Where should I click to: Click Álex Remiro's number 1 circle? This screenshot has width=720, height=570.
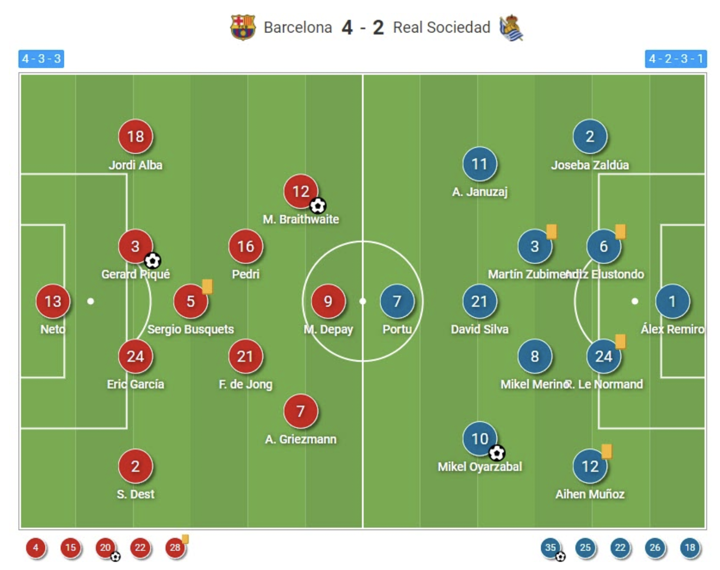click(672, 301)
